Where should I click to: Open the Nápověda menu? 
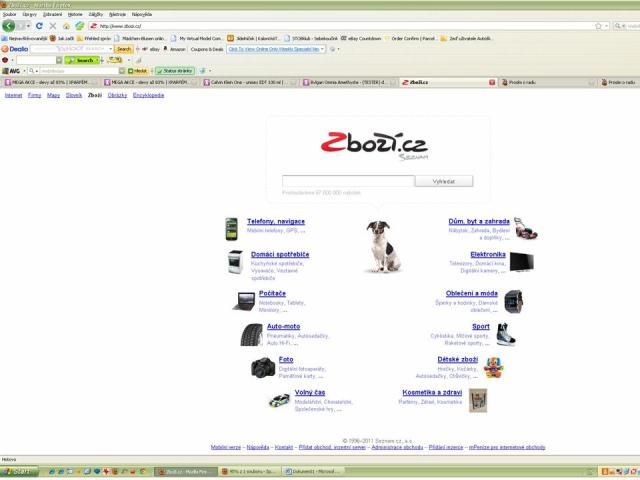[x=142, y=14]
